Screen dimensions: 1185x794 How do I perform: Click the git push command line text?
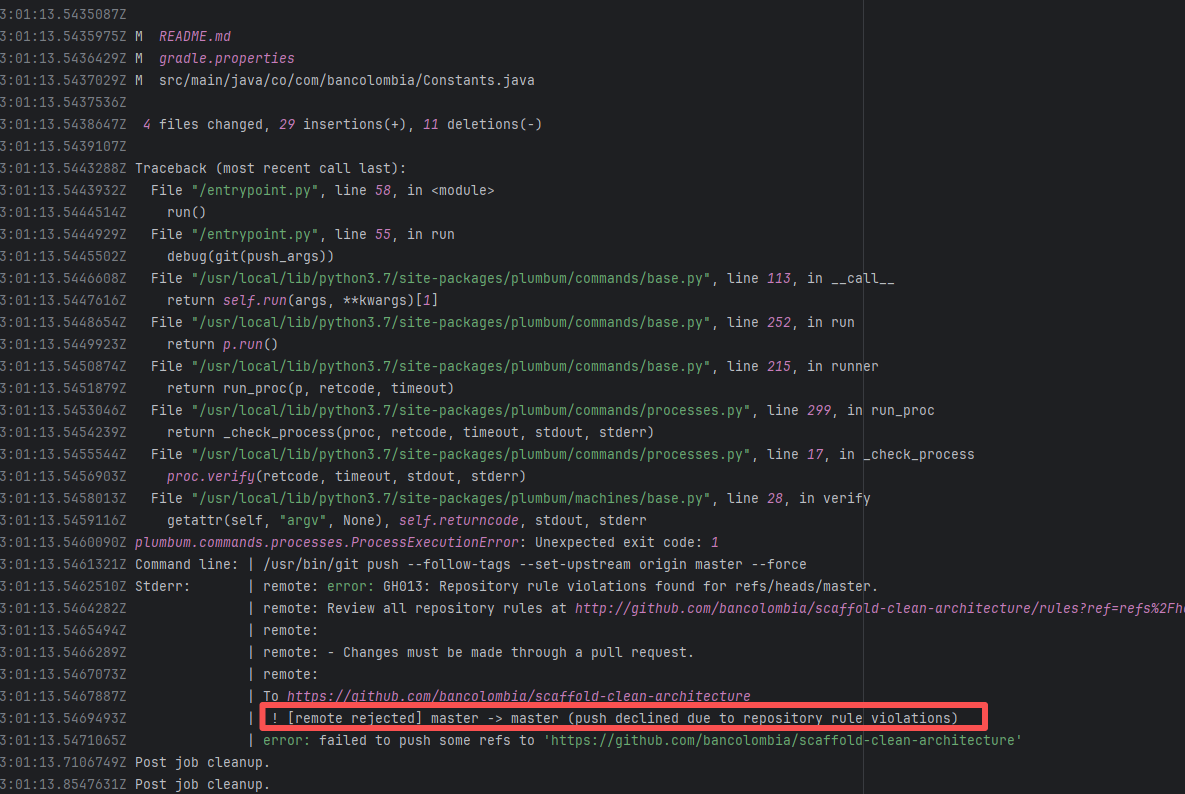[x=534, y=564]
